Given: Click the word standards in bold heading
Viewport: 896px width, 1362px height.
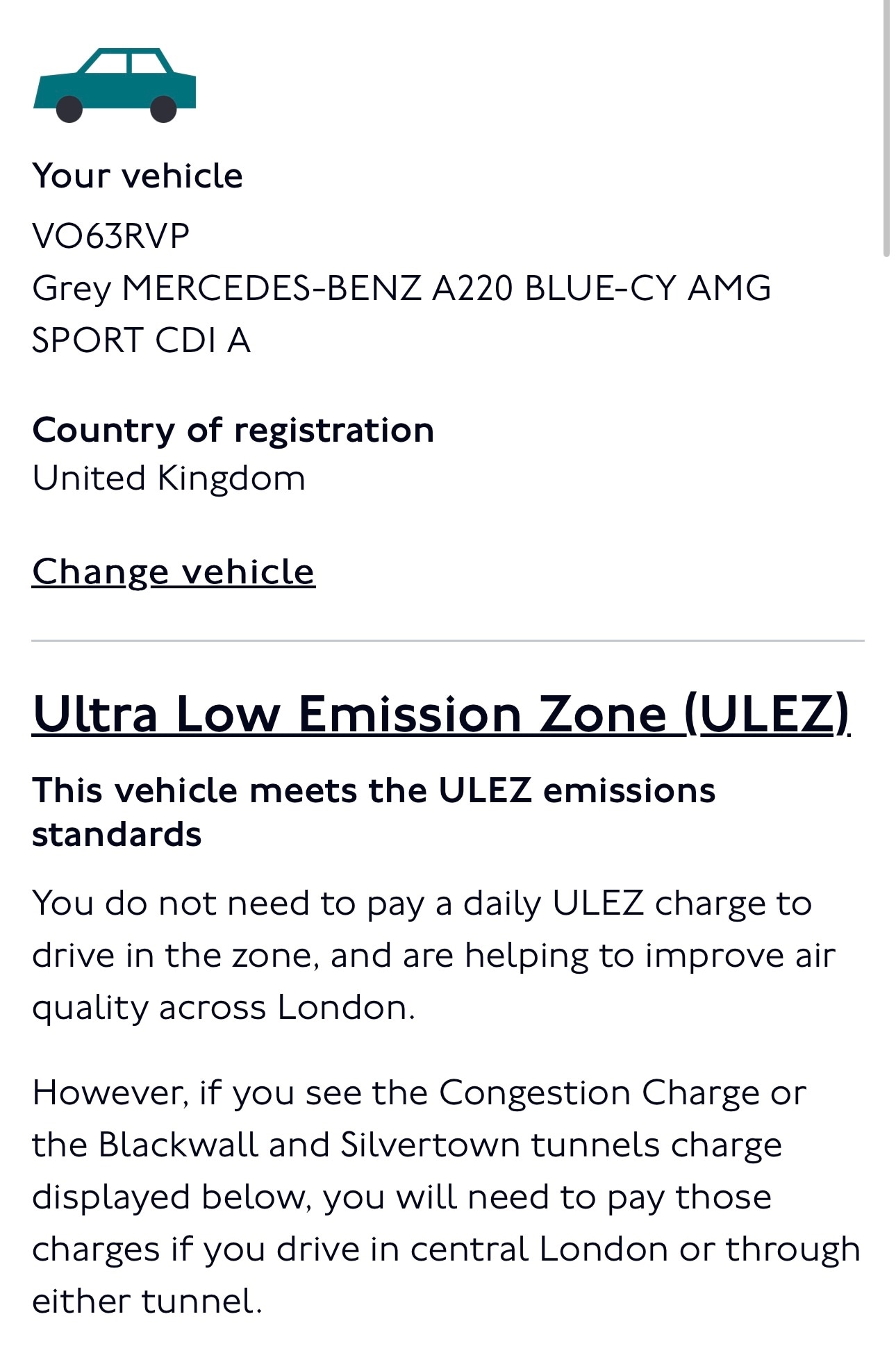Looking at the screenshot, I should pyautogui.click(x=117, y=835).
